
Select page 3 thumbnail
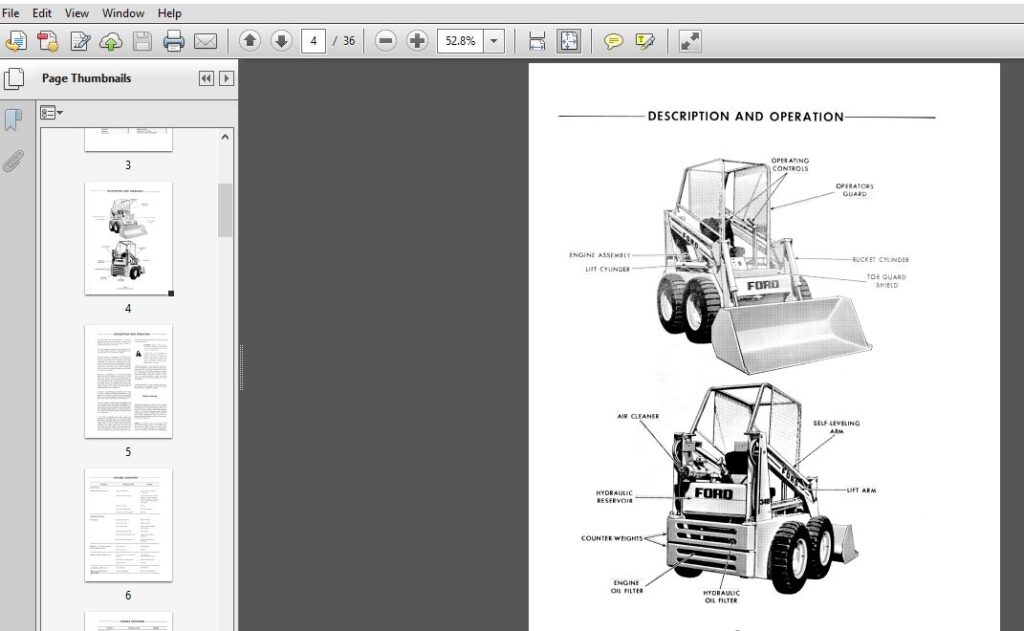128,140
